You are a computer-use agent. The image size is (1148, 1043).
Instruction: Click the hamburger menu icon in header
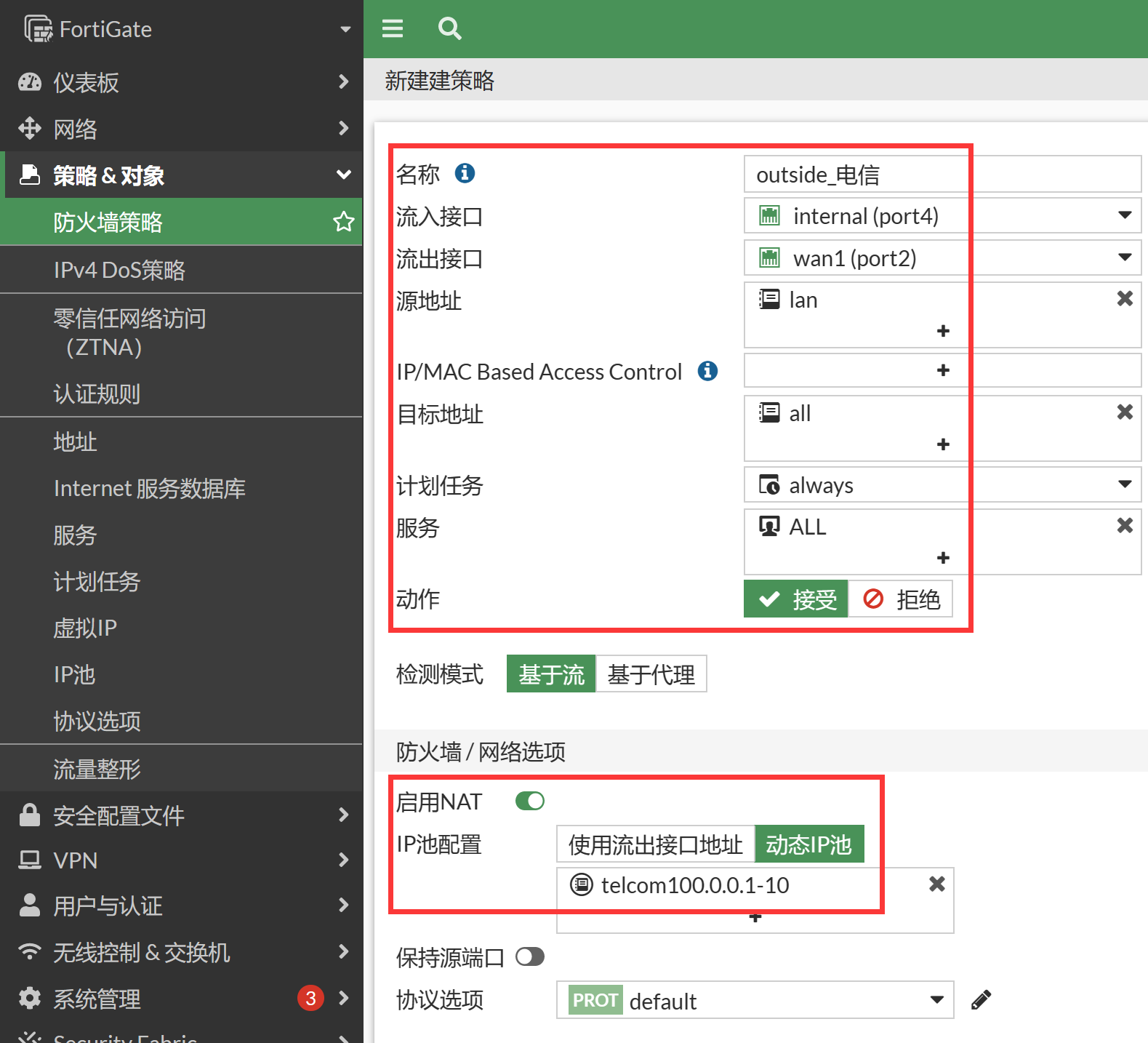pos(393,28)
